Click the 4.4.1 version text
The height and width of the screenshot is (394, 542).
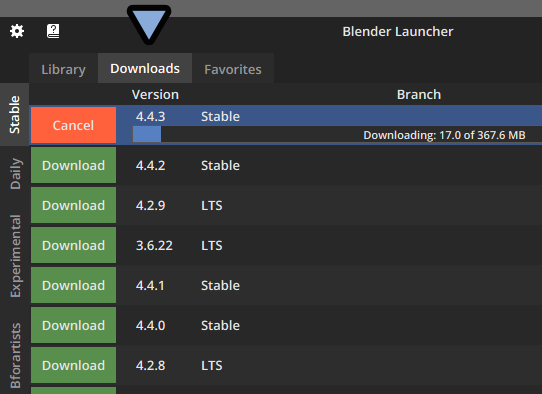150,285
